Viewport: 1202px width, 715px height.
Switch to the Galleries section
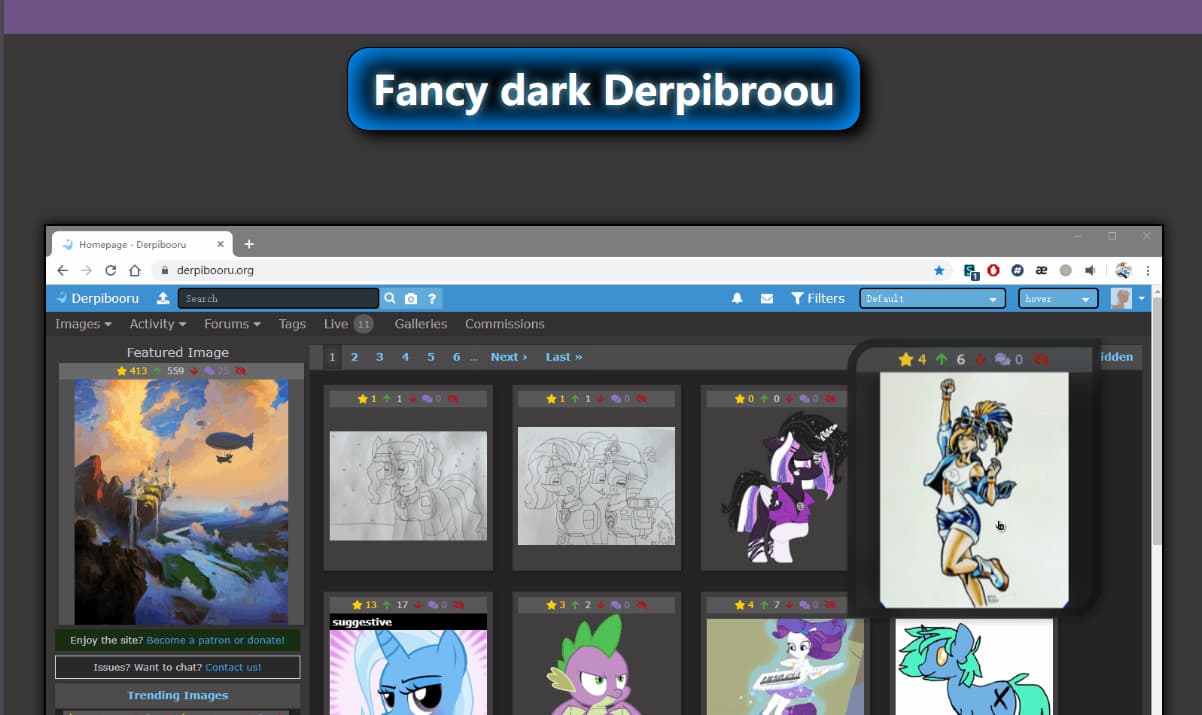coord(420,324)
